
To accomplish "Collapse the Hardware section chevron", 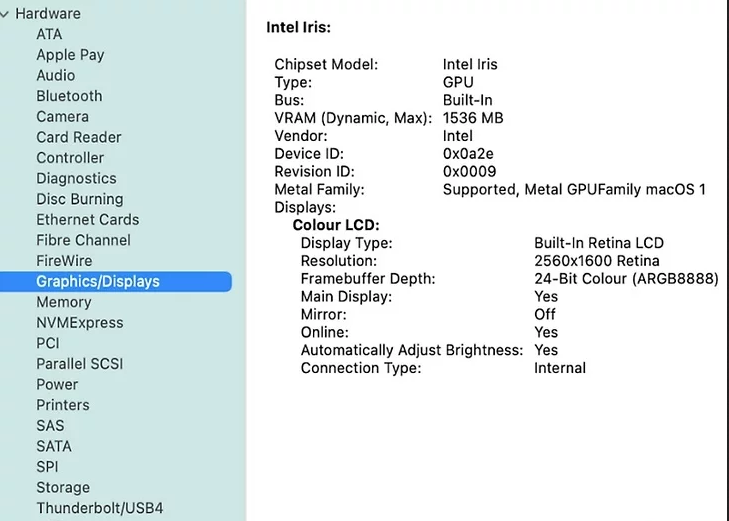I will pos(5,14).
